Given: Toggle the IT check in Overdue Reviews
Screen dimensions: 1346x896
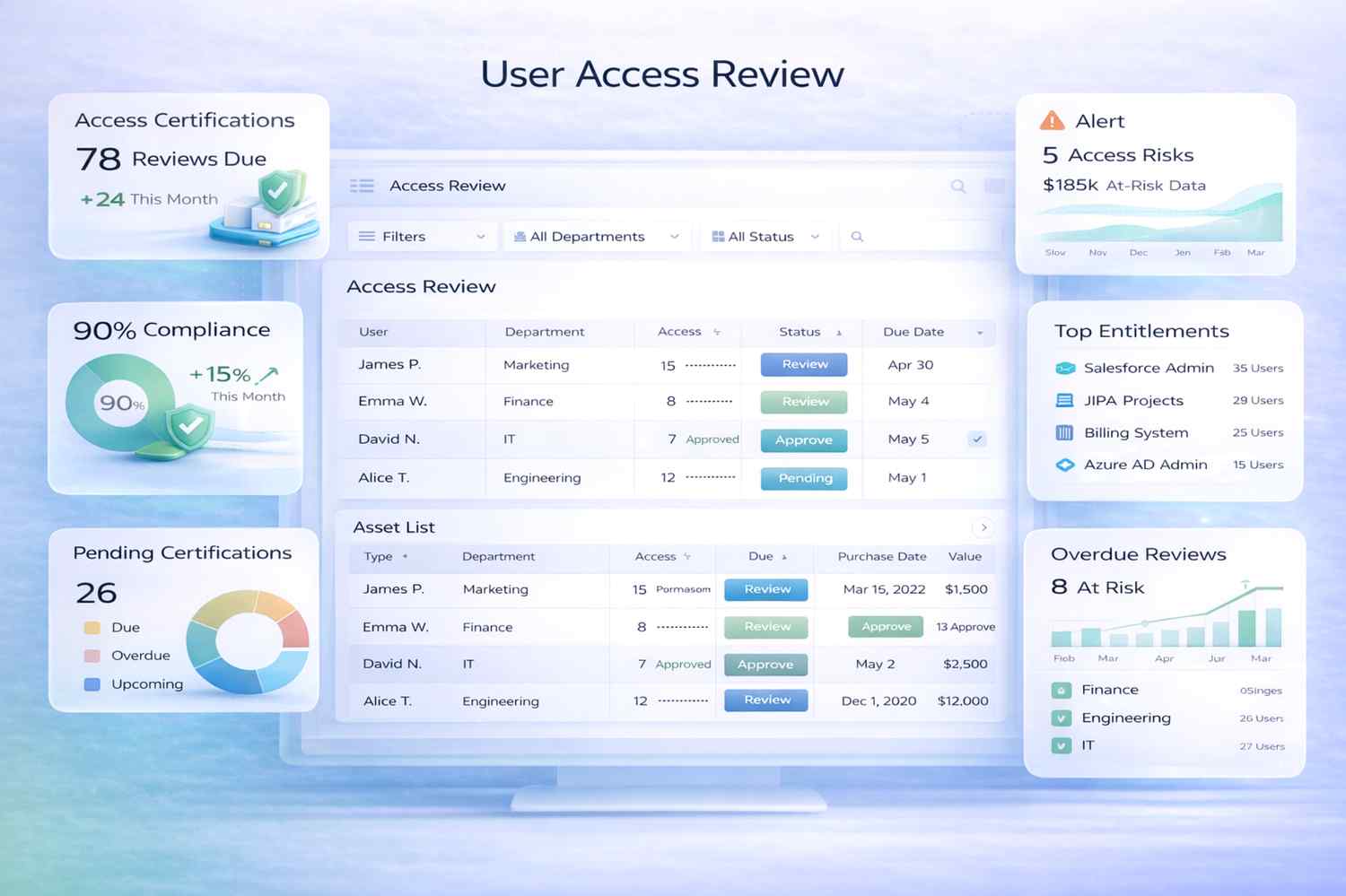Looking at the screenshot, I should (x=1062, y=745).
